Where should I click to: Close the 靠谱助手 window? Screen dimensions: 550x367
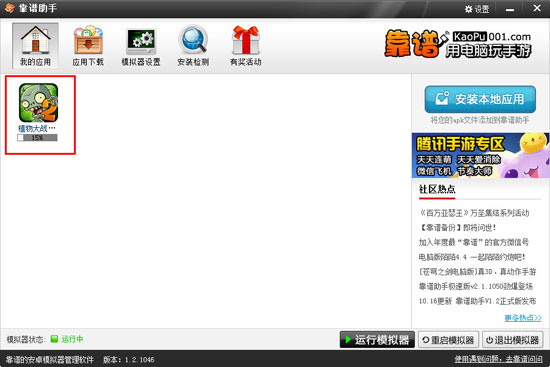537,8
